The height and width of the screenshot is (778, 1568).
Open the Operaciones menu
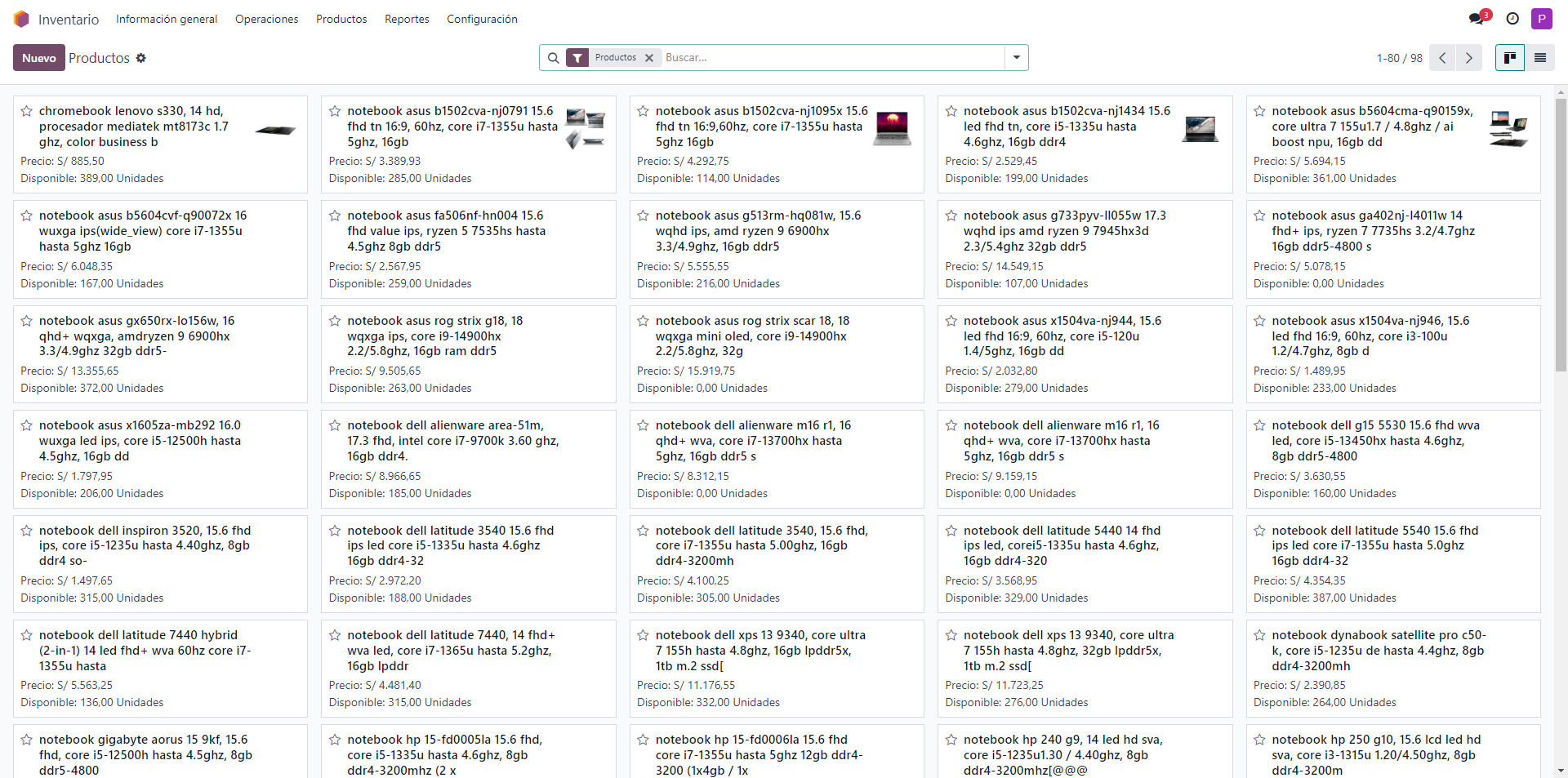266,19
